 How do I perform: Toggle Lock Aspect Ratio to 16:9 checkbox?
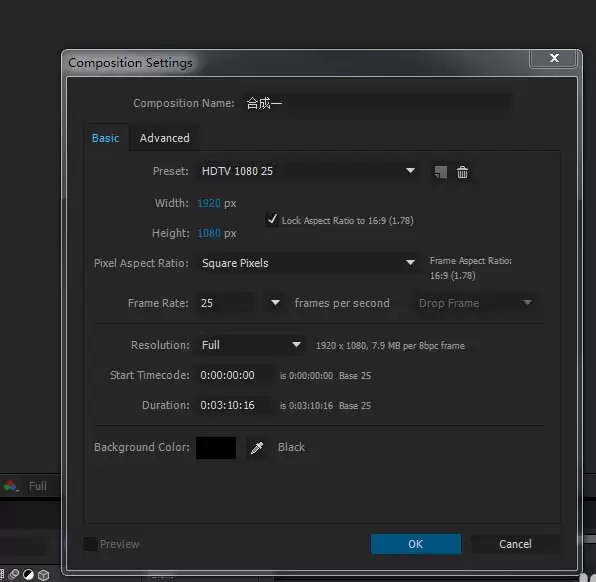pyautogui.click(x=272, y=220)
